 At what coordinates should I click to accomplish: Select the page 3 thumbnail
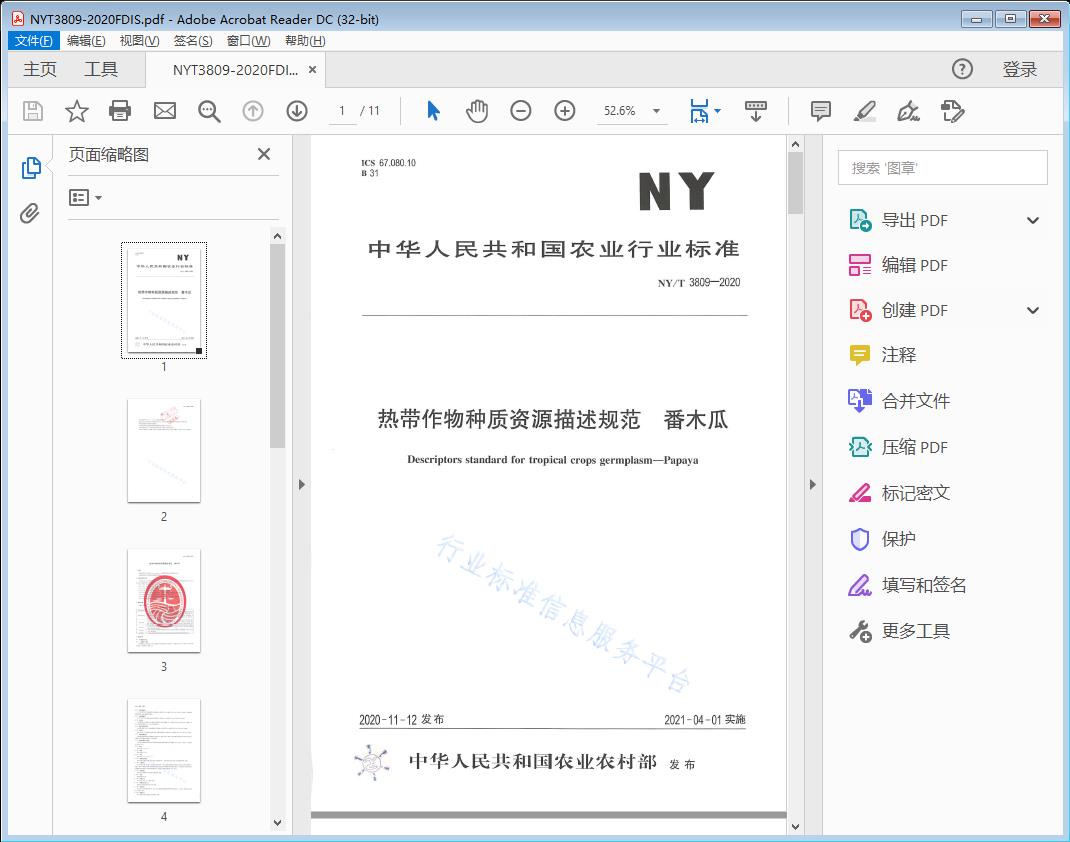coord(164,600)
